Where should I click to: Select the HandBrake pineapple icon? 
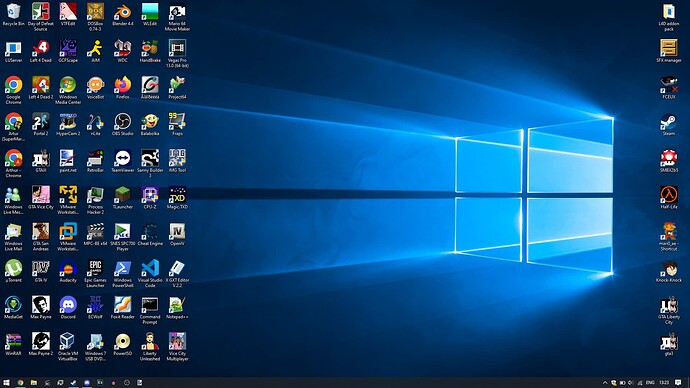tap(150, 51)
